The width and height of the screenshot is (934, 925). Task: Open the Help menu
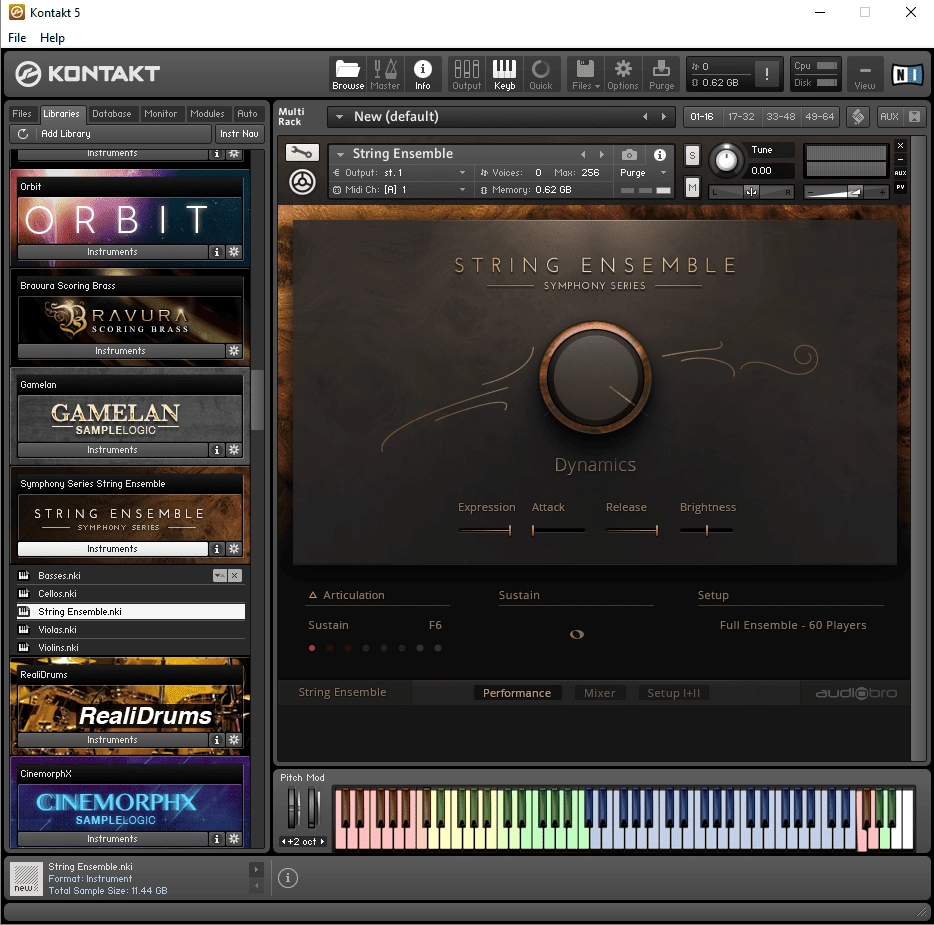pos(52,38)
